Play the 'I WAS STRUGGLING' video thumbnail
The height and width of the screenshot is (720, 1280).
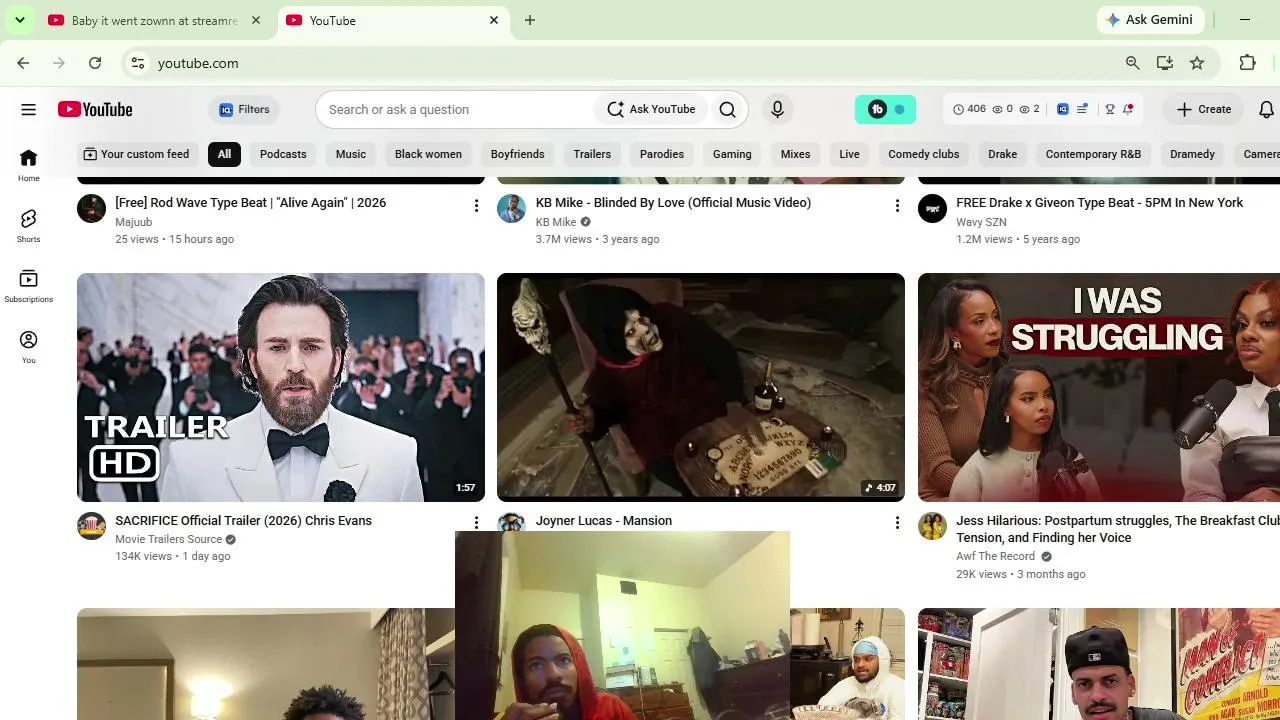[1099, 387]
